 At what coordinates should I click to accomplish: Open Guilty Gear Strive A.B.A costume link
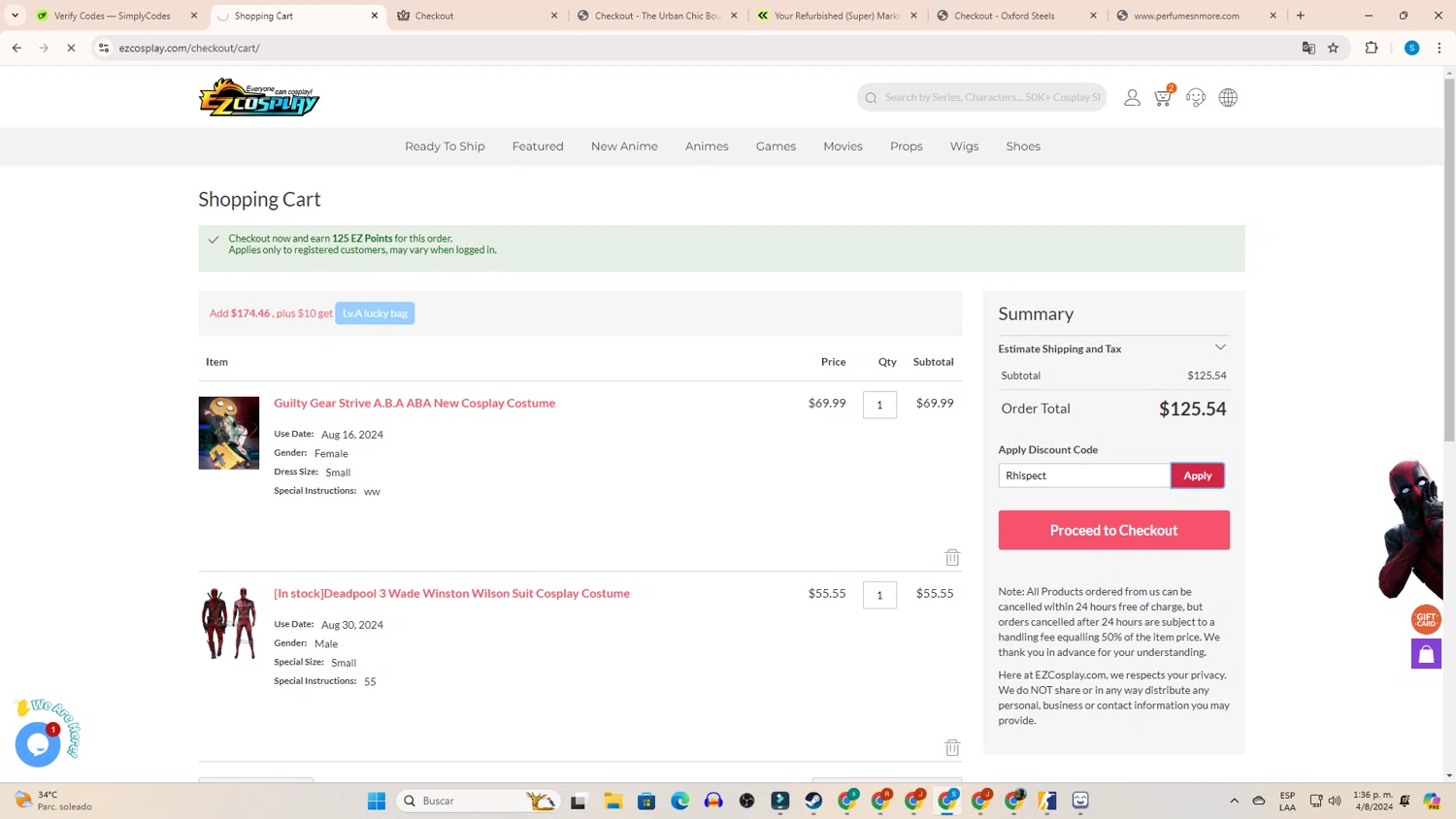(x=414, y=403)
